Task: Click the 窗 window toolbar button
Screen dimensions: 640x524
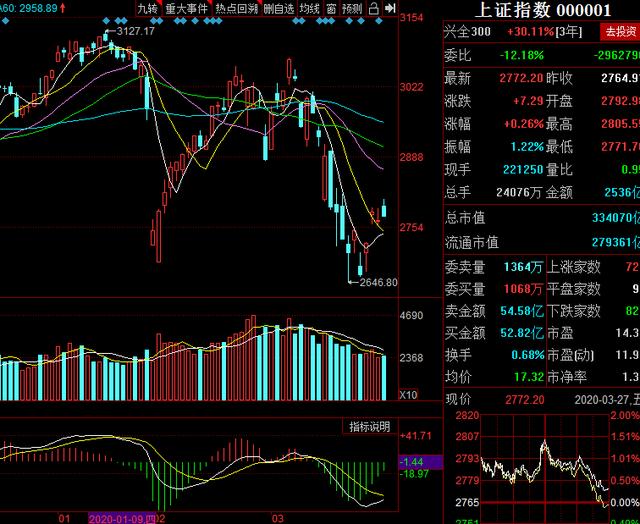Action: [331, 8]
